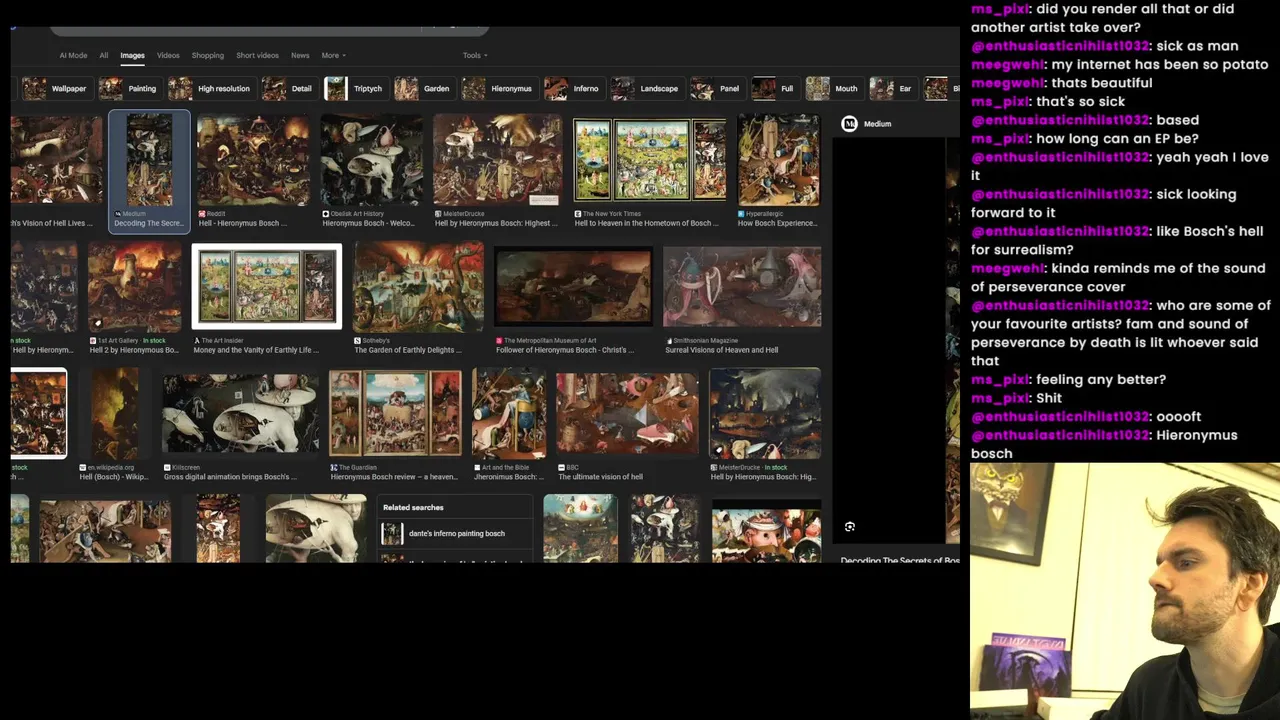Open the Short videos tab

point(257,55)
